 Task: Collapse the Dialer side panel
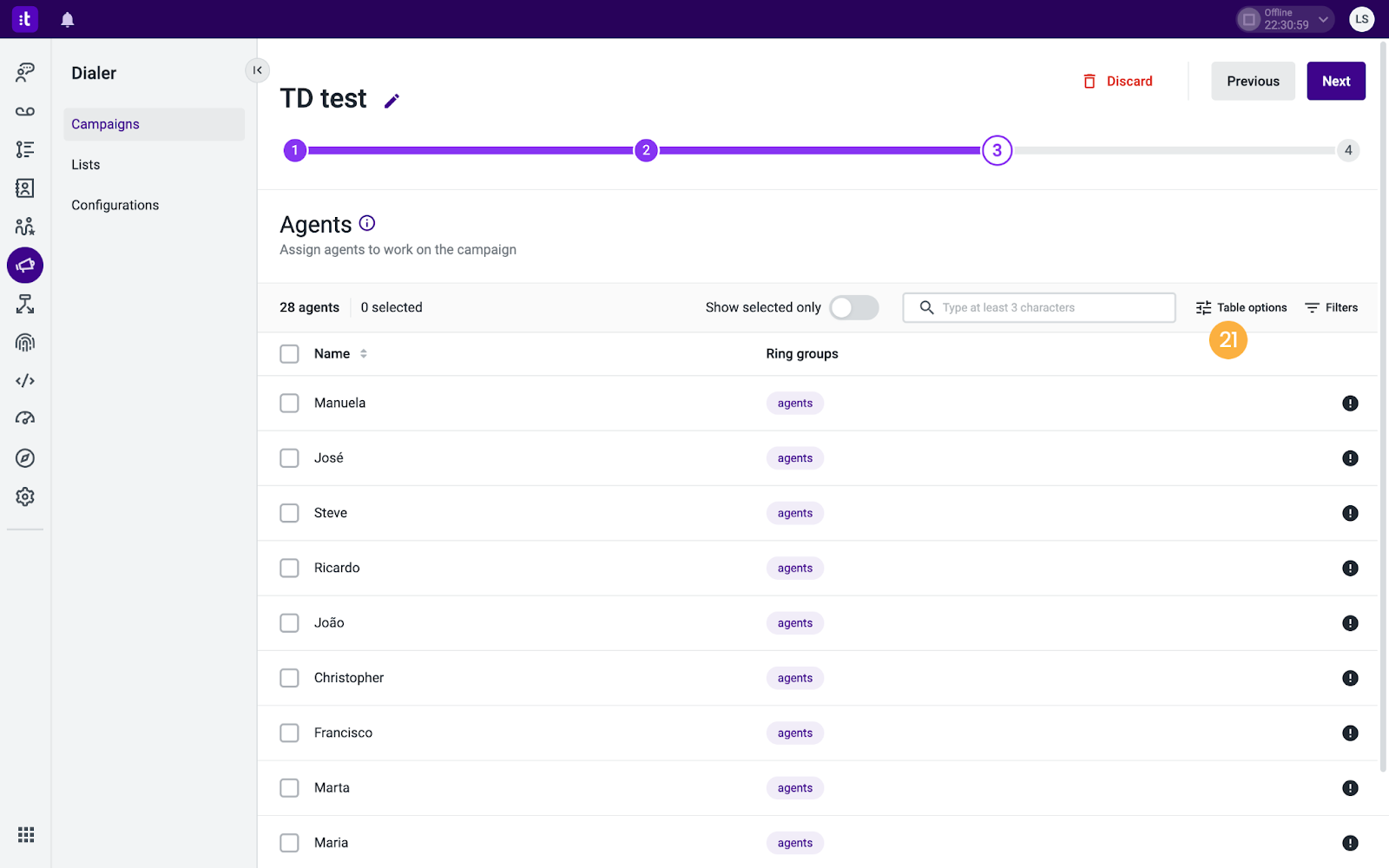257,70
